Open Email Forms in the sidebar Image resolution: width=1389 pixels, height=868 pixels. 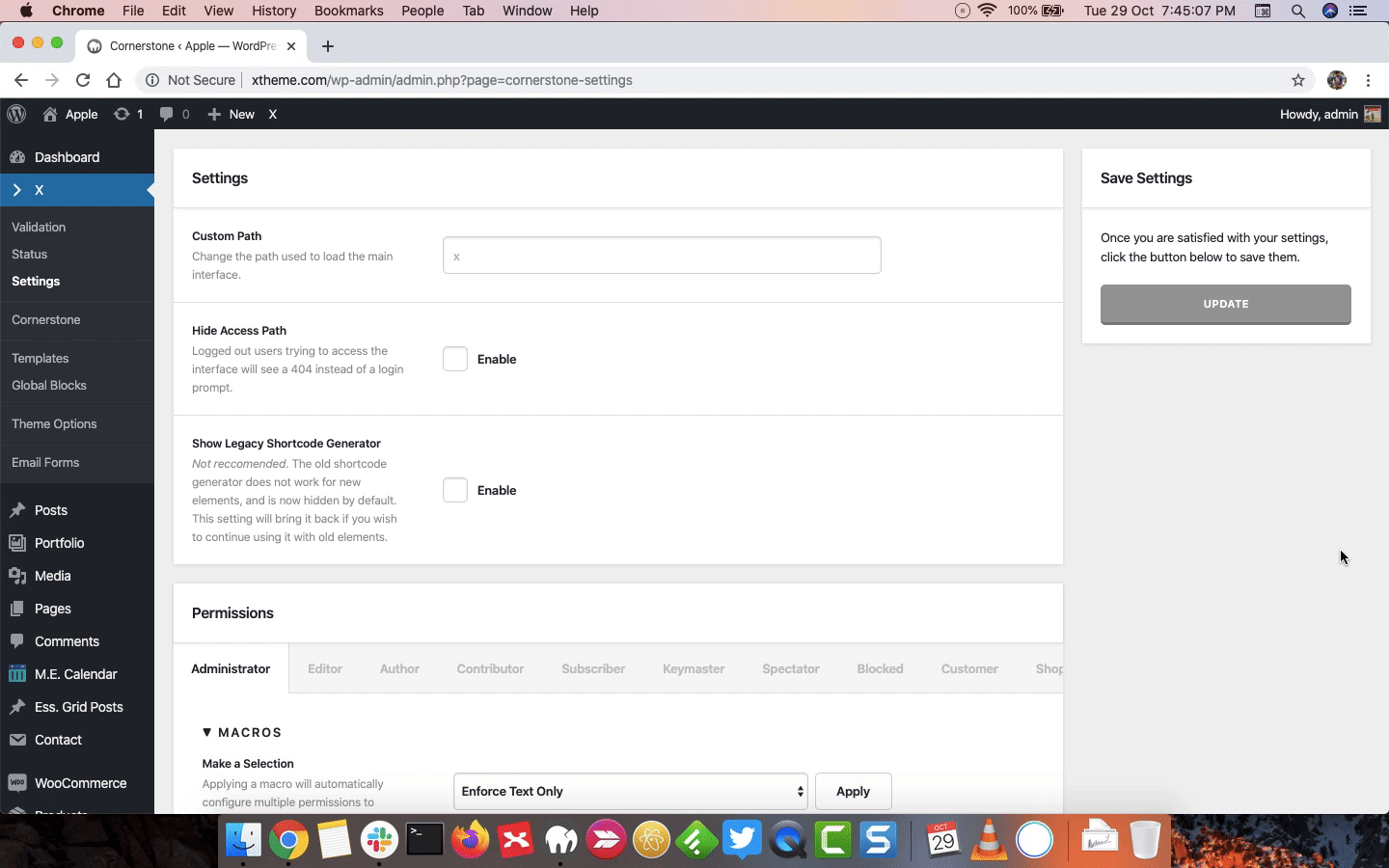pyautogui.click(x=45, y=462)
